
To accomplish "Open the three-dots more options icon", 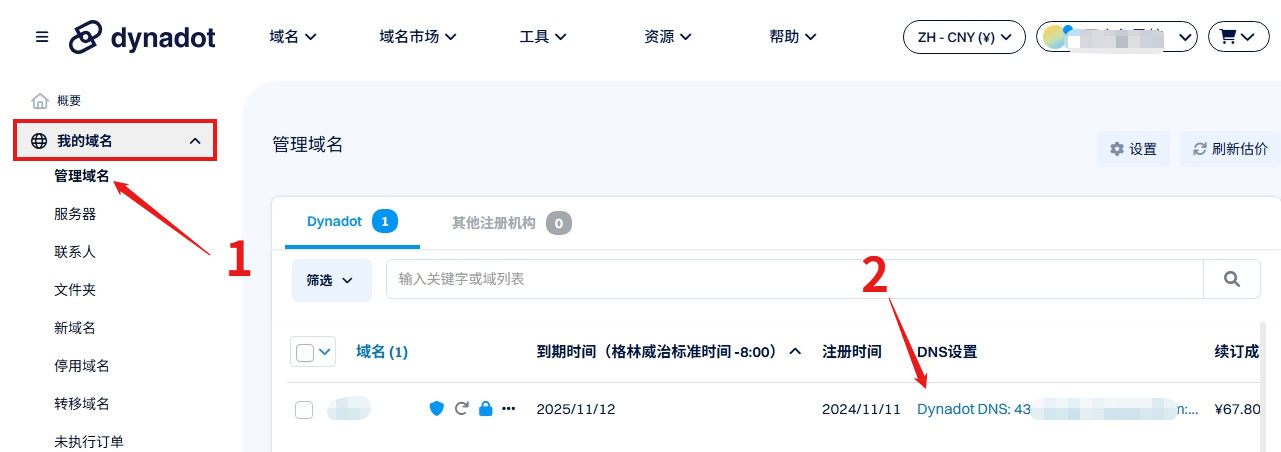I will click(x=509, y=408).
